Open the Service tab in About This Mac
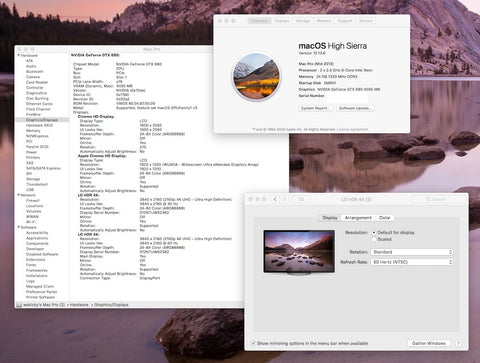This screenshot has height=363, width=480. pyautogui.click(x=366, y=21)
